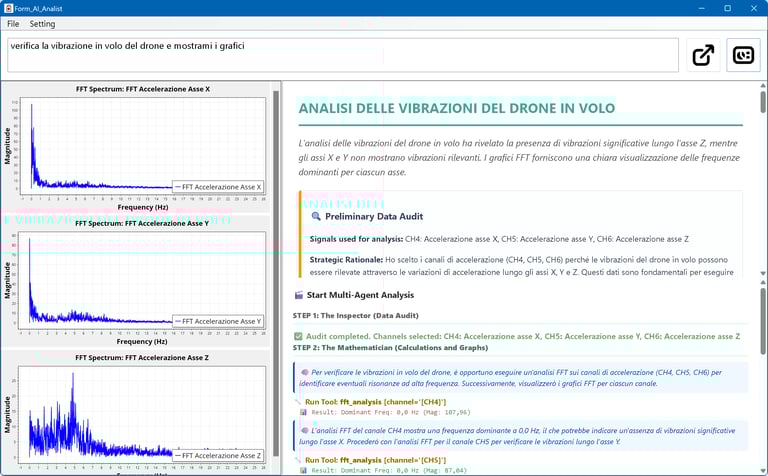Click the report panel vertical scrollbar thumb
768x476 pixels.
click(x=763, y=102)
